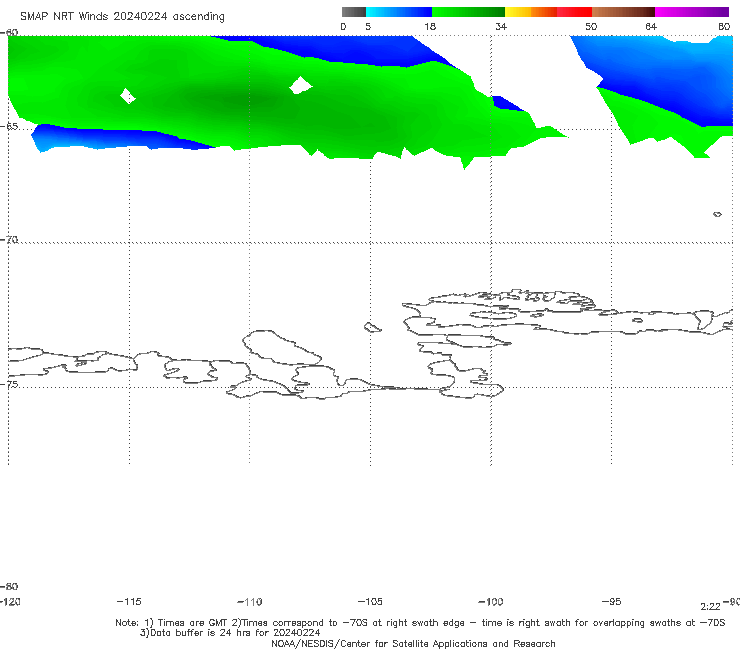
Task: Click the green 18-34 knot colorbar segment
Action: click(x=468, y=12)
